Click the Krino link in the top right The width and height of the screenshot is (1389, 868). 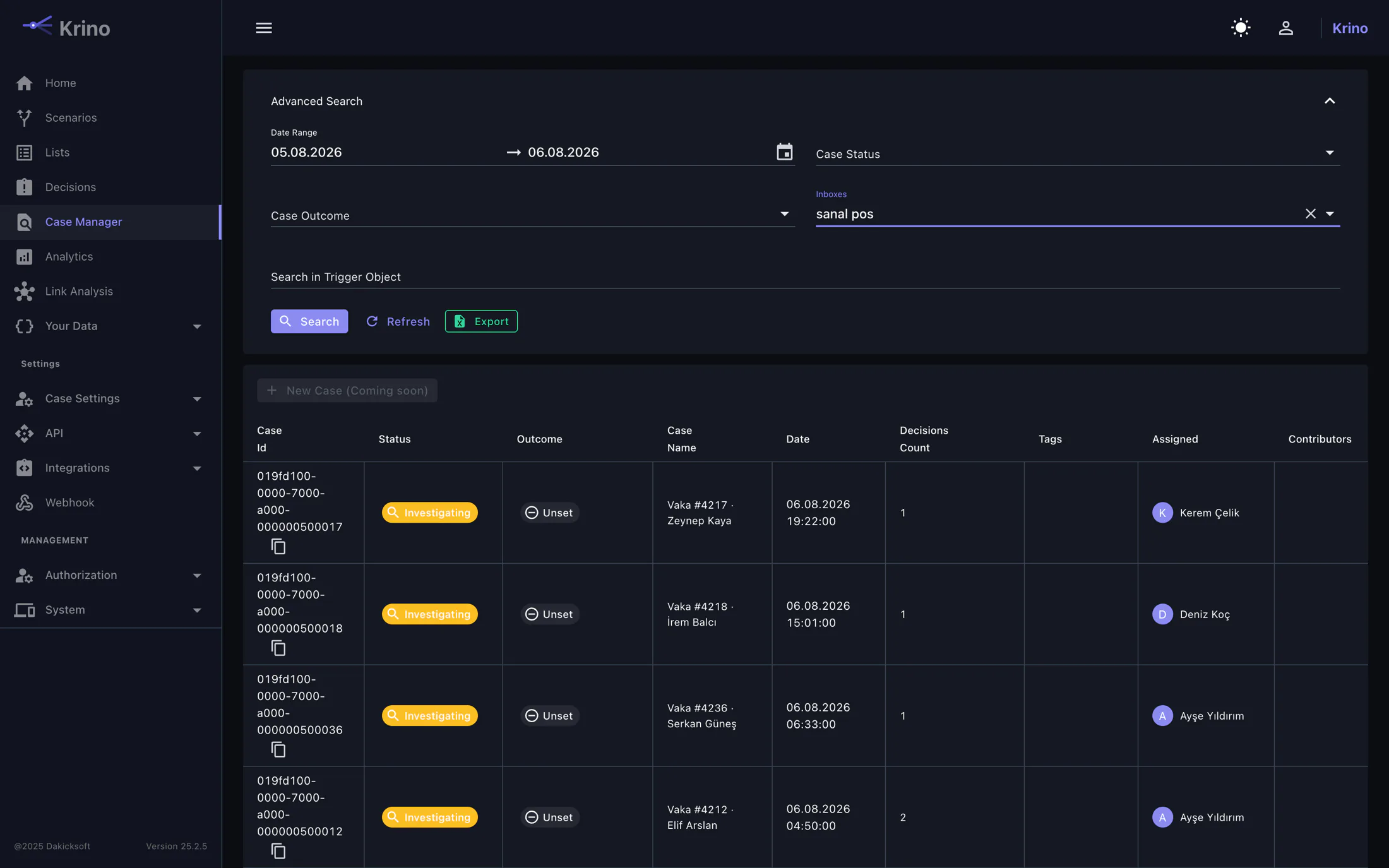(x=1350, y=28)
